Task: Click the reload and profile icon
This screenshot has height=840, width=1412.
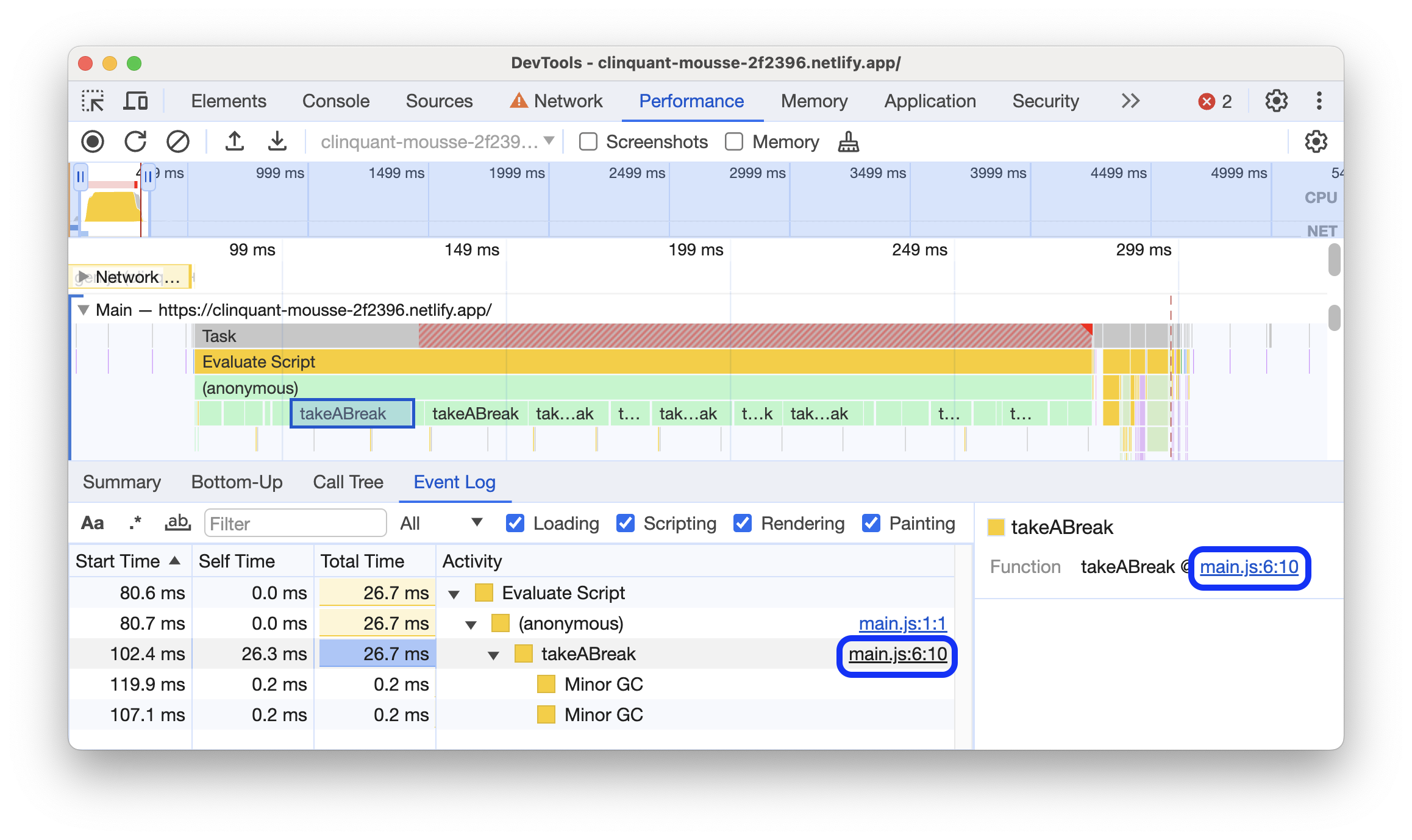Action: click(x=135, y=140)
